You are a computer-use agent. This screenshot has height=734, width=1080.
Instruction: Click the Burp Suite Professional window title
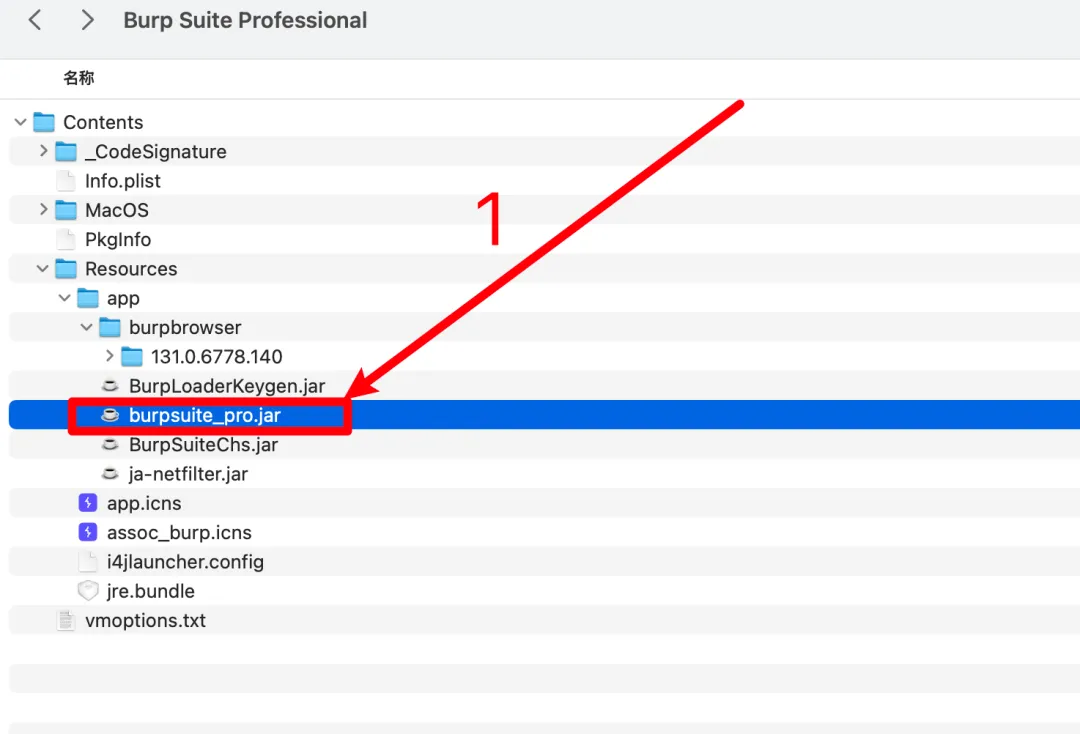click(x=245, y=21)
